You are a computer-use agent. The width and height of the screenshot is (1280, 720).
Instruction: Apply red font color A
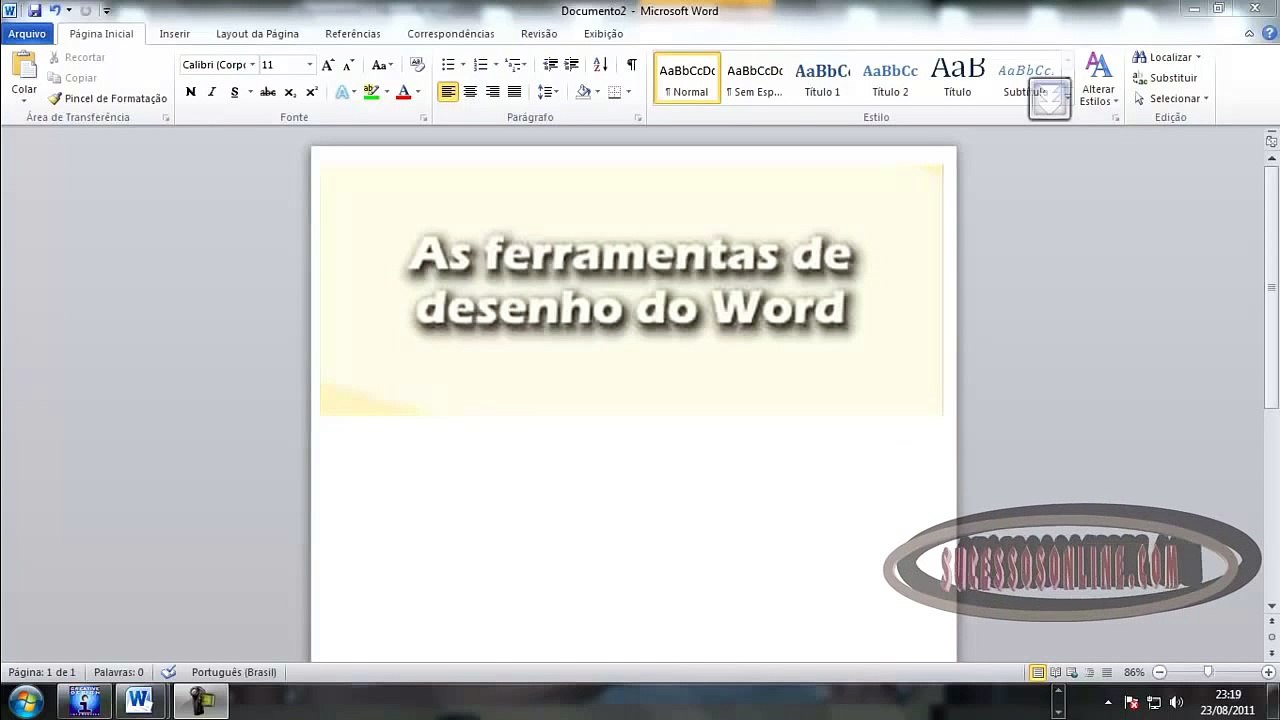pos(404,92)
